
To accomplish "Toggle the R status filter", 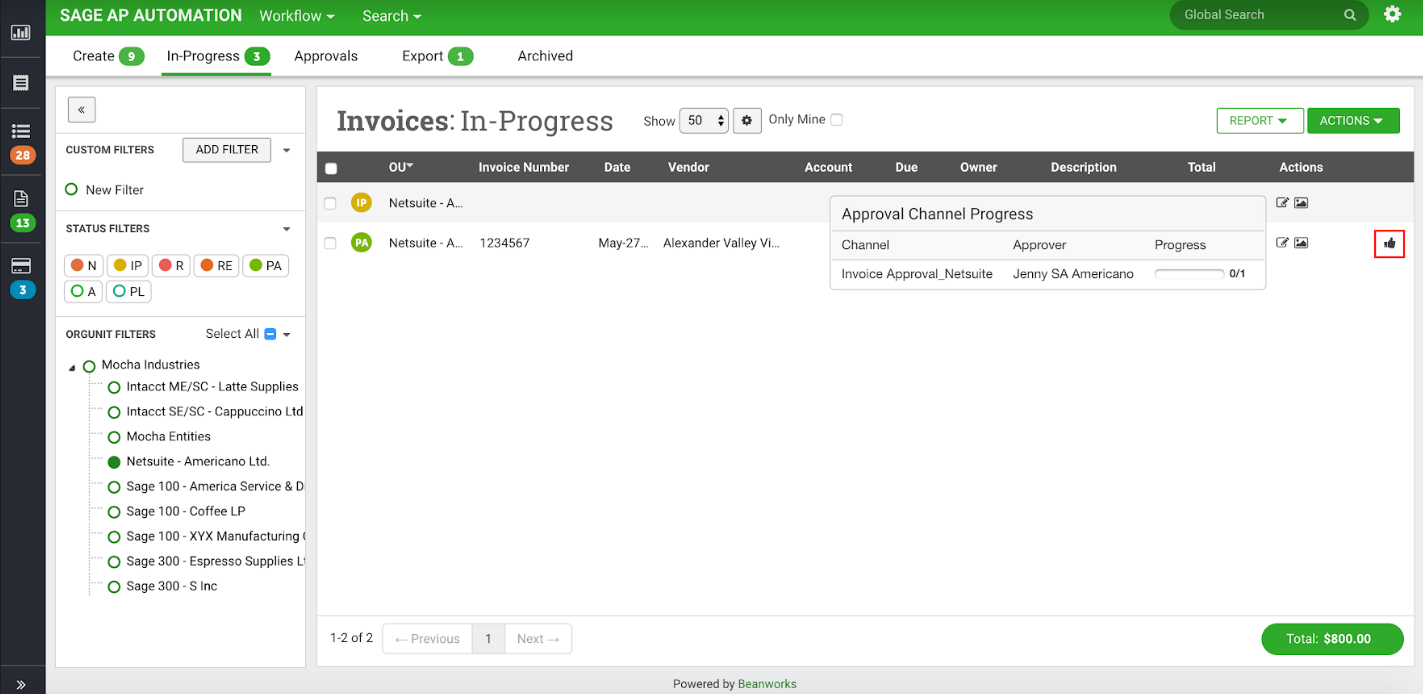I will pos(171,266).
